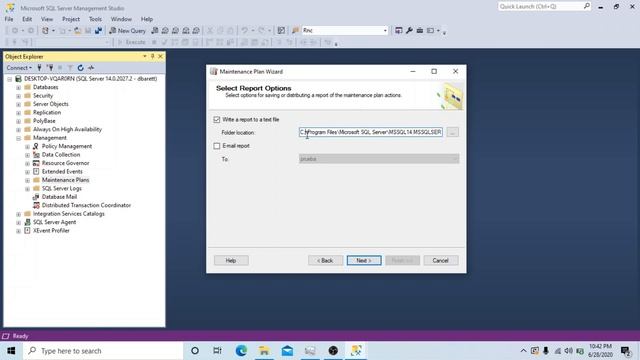Click the Save All toolbar icon
Image resolution: width=640 pixels, height=360 pixels.
[98, 31]
